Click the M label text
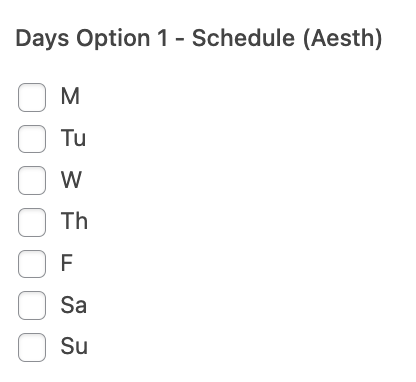Image resolution: width=416 pixels, height=382 pixels. [70, 96]
